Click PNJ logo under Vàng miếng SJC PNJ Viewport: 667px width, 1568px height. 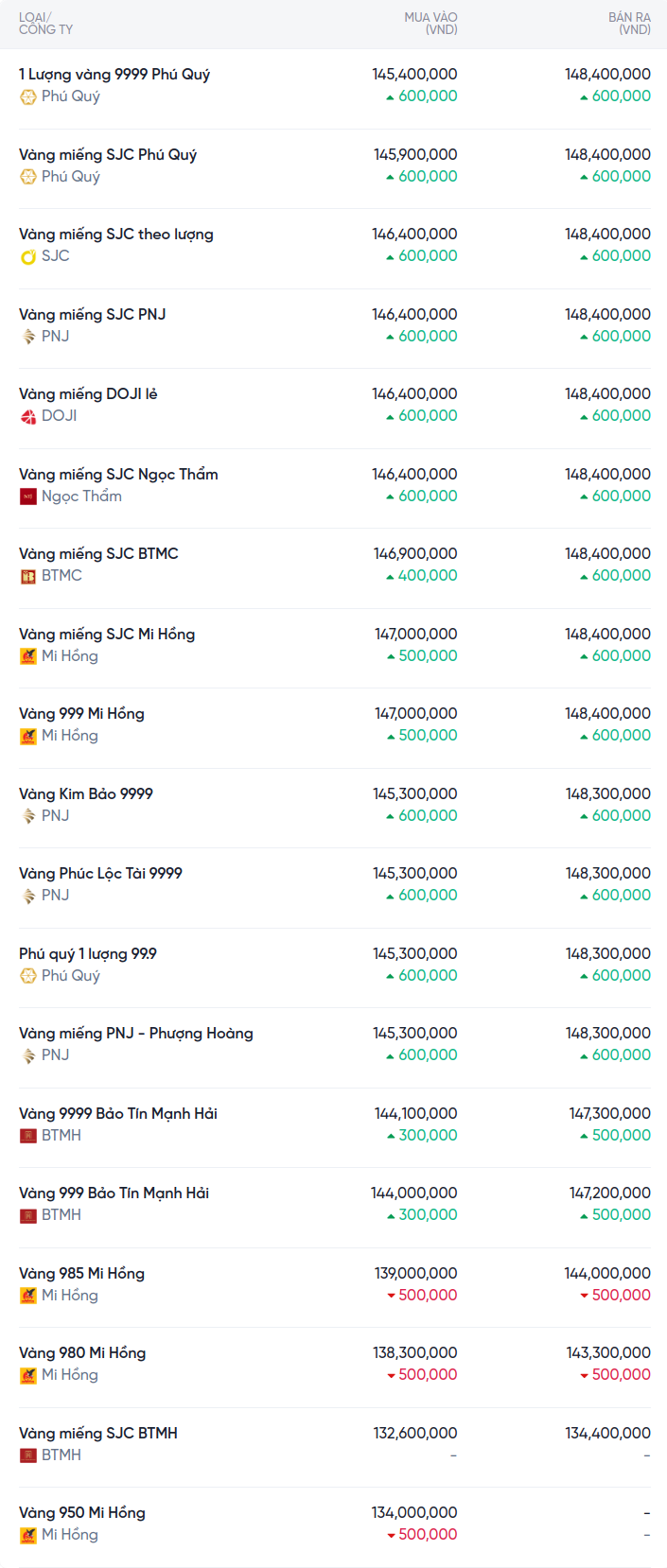[28, 337]
